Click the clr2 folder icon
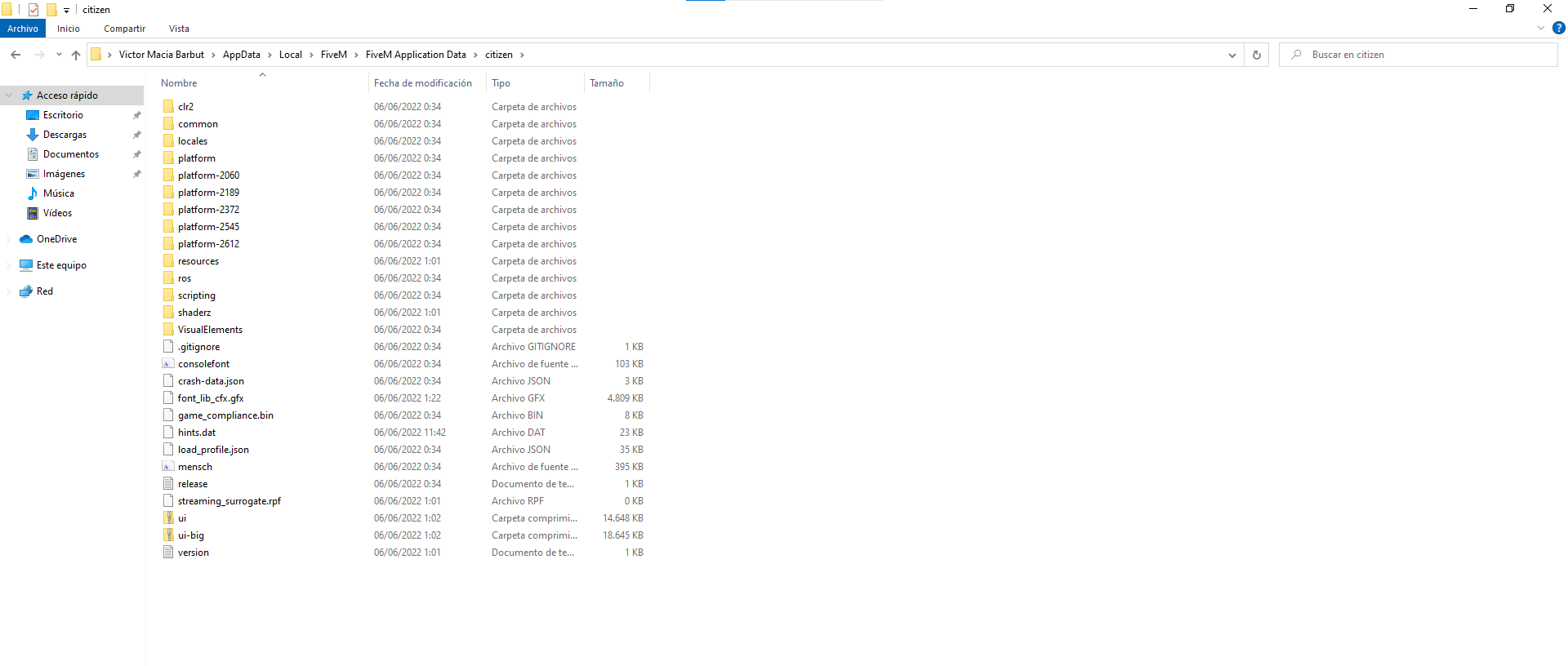This screenshot has height=666, width=1568. point(168,107)
